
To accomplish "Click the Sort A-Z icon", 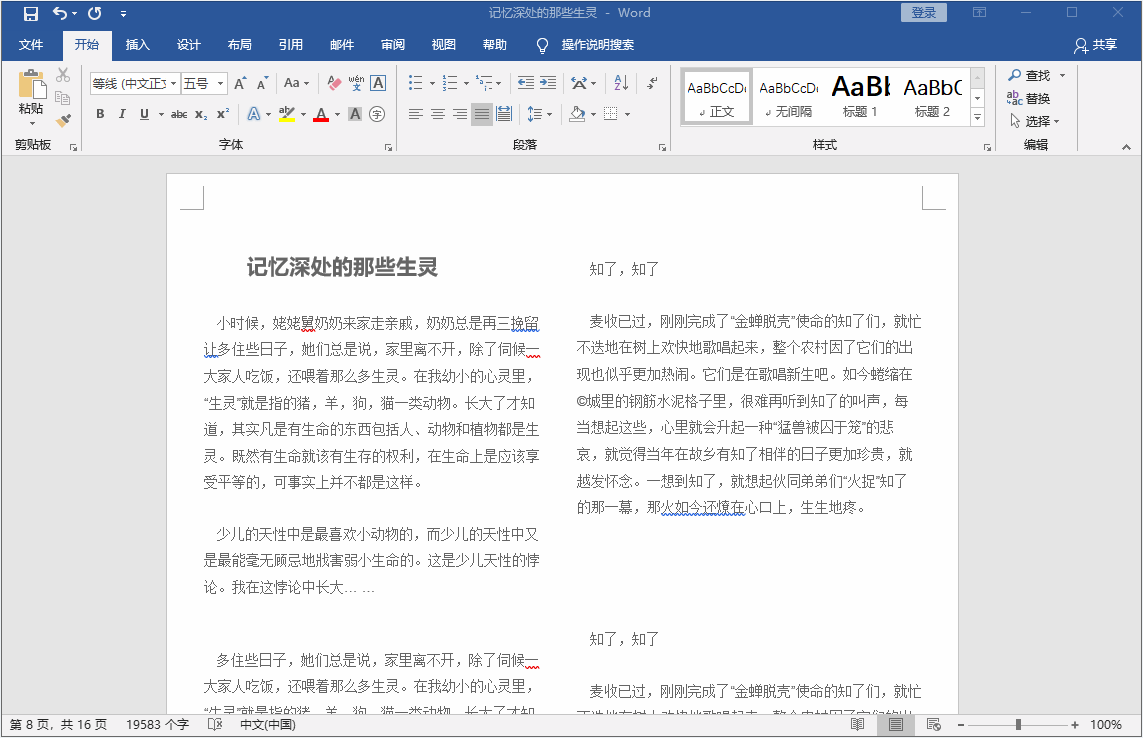I will (621, 83).
